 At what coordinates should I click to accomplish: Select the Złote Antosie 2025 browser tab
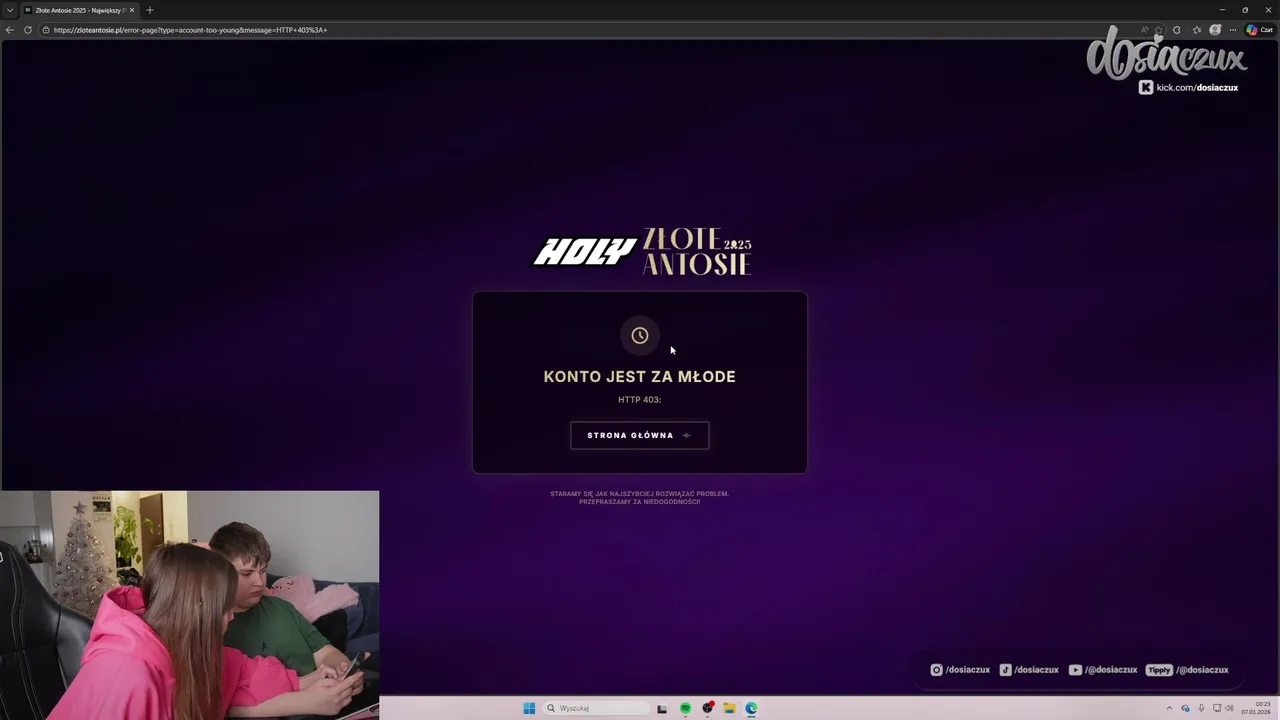click(x=79, y=10)
